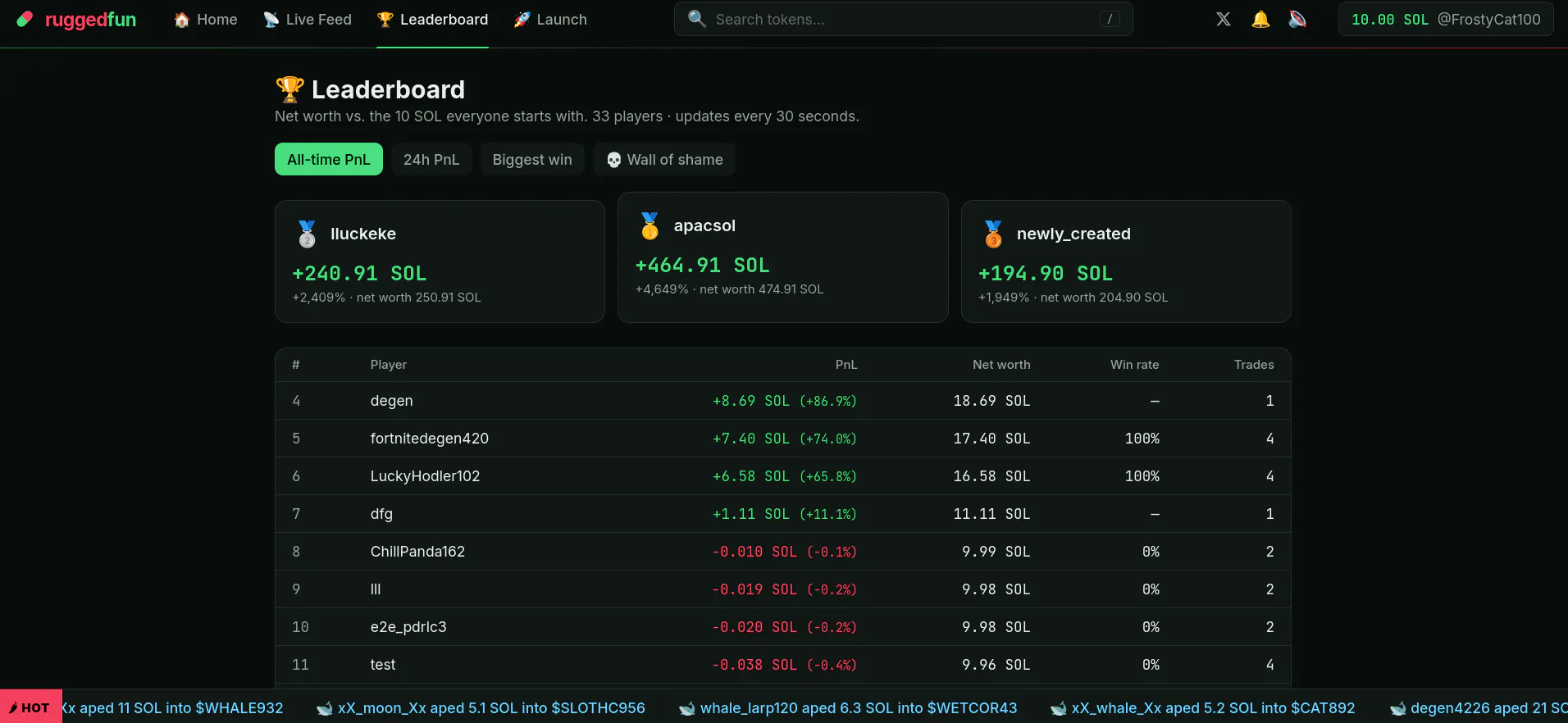Image resolution: width=1568 pixels, height=723 pixels.
Task: Click the PnL column header
Action: (846, 365)
